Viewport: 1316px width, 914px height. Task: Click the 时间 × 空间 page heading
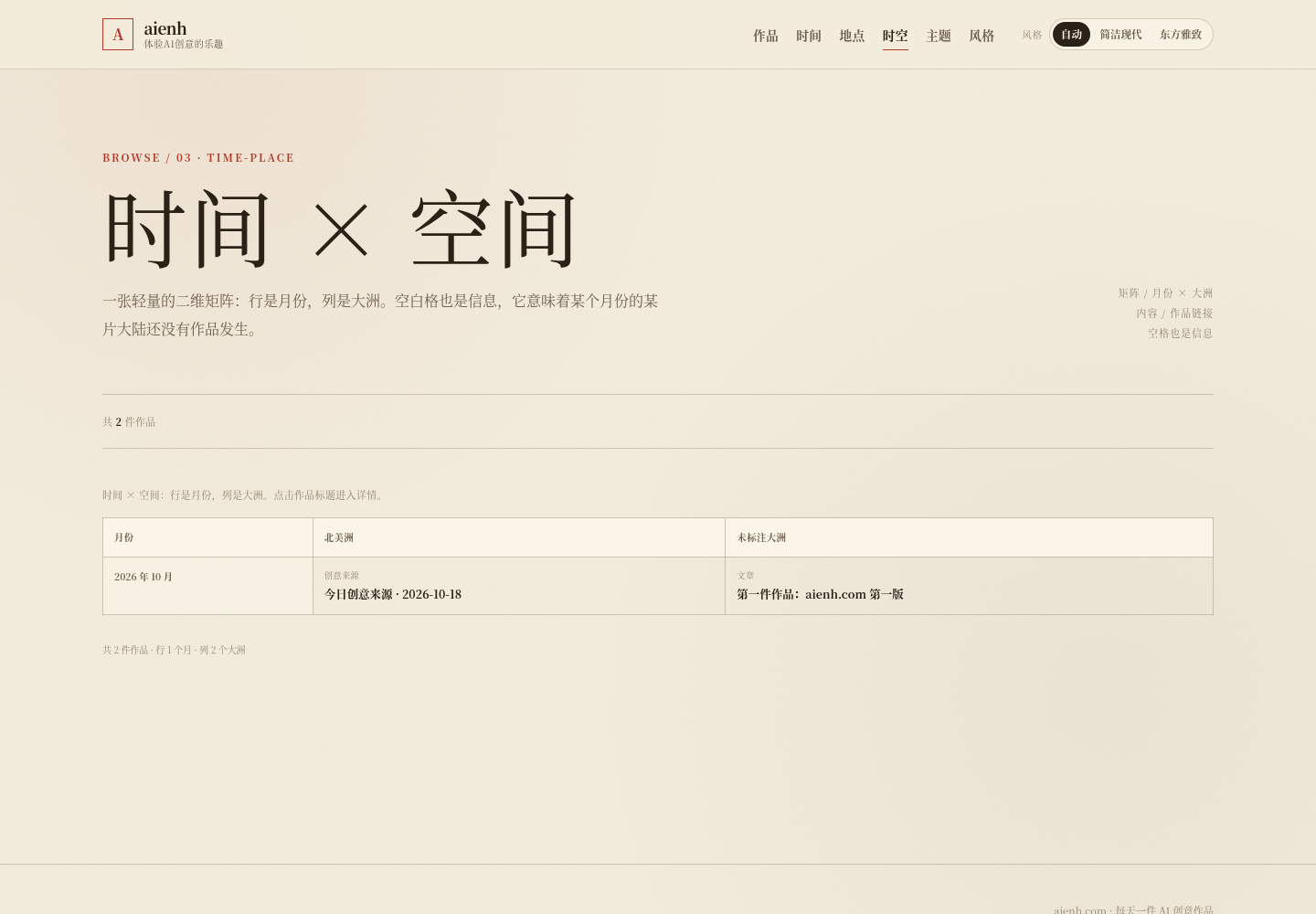(340, 229)
